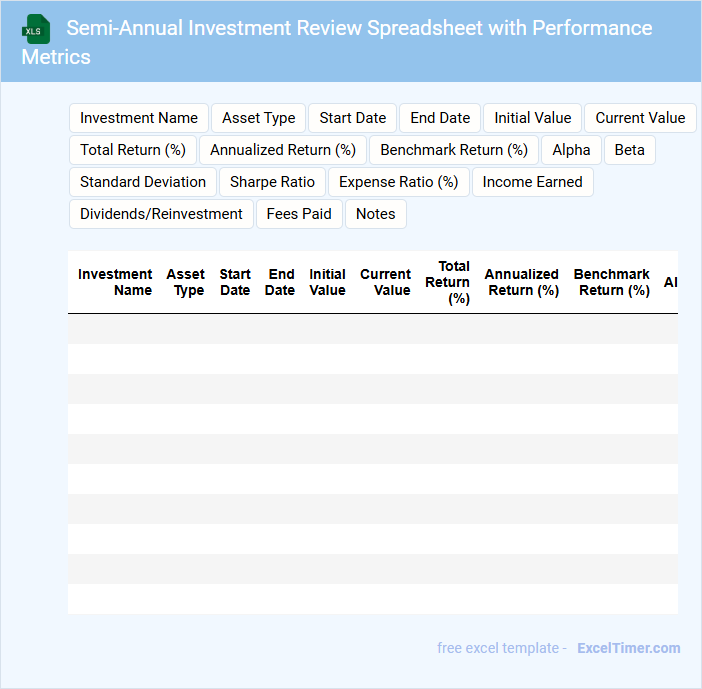The width and height of the screenshot is (702, 689).
Task: Click the Annualized Return (%) column header
Action: [x=522, y=282]
